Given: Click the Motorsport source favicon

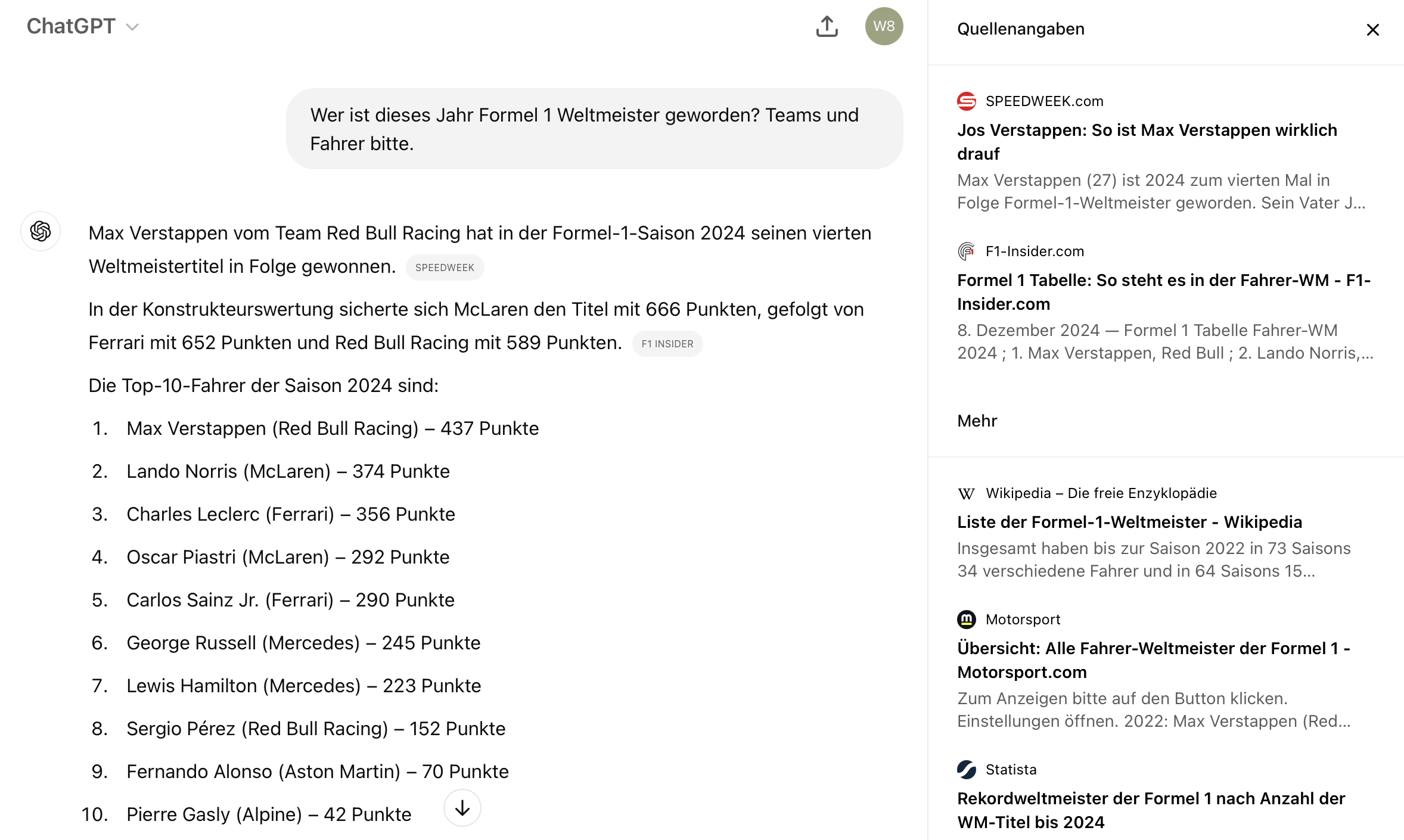Looking at the screenshot, I should (x=967, y=620).
